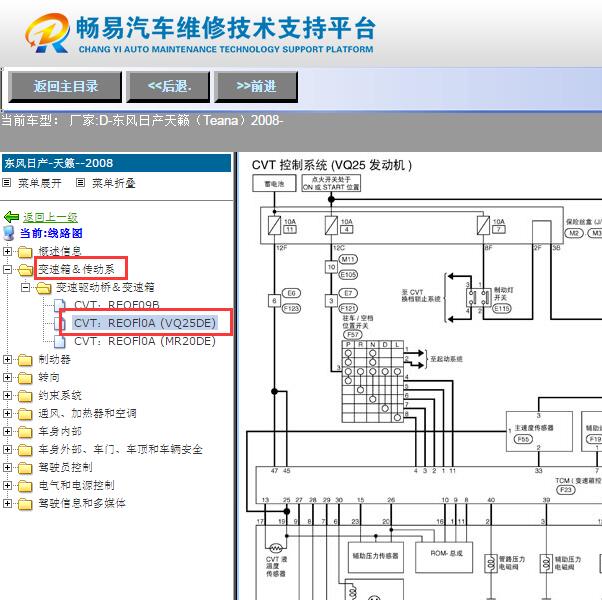Click the 概述信息 folder icon
Screen dimensions: 602x600
[x=25, y=252]
